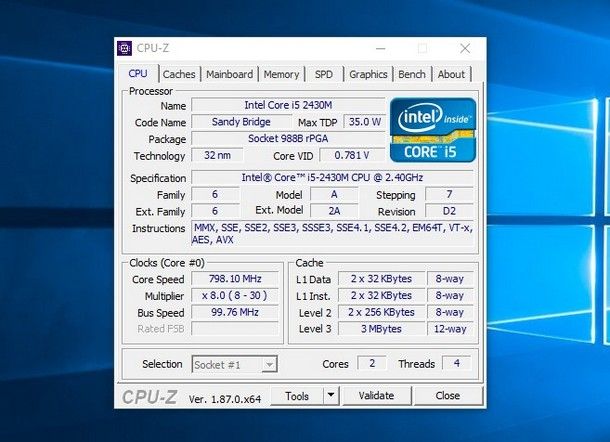The width and height of the screenshot is (610, 442).
Task: Switch to the Mainboard tab
Action: click(x=230, y=74)
